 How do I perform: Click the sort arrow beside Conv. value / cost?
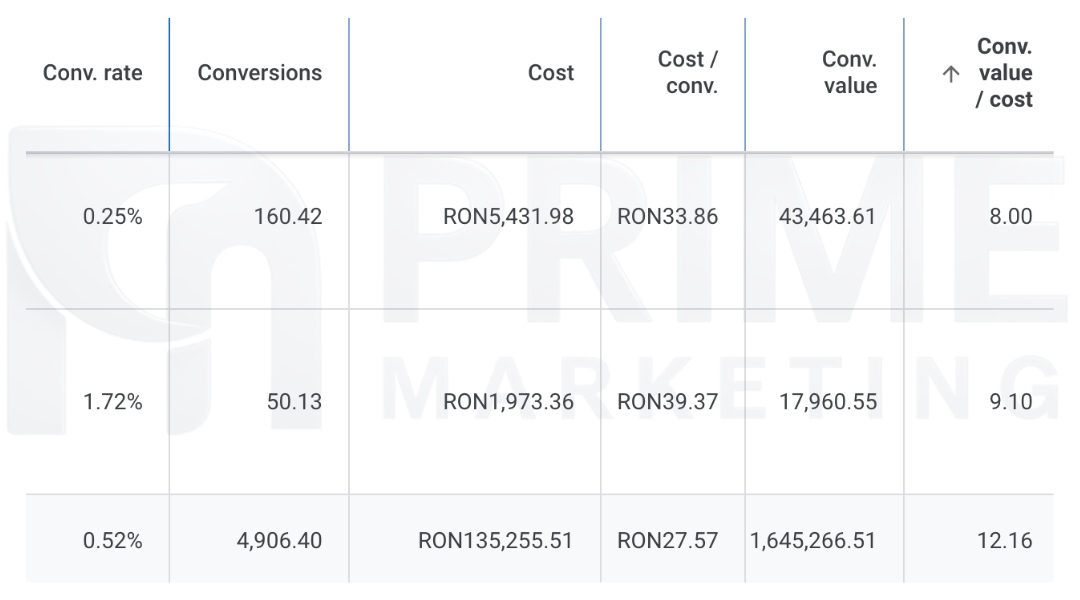[951, 74]
